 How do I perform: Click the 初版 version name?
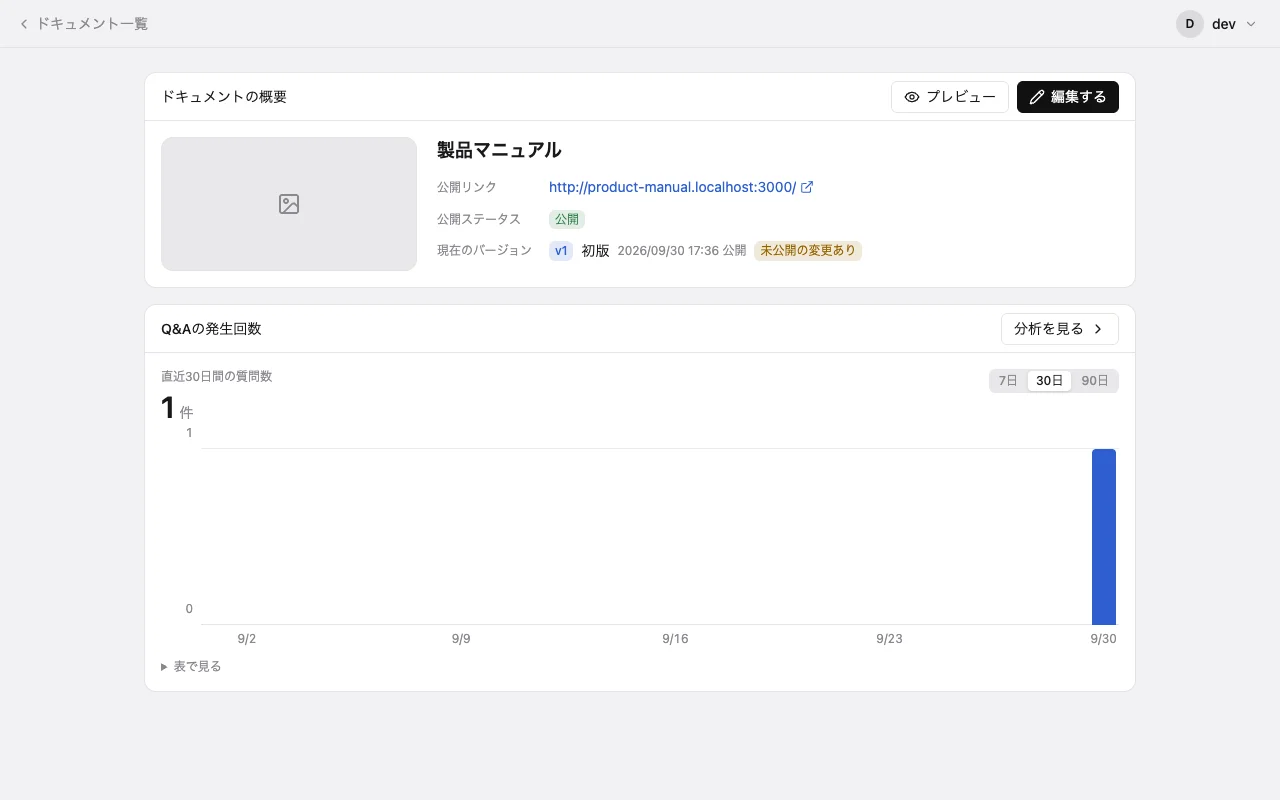596,251
